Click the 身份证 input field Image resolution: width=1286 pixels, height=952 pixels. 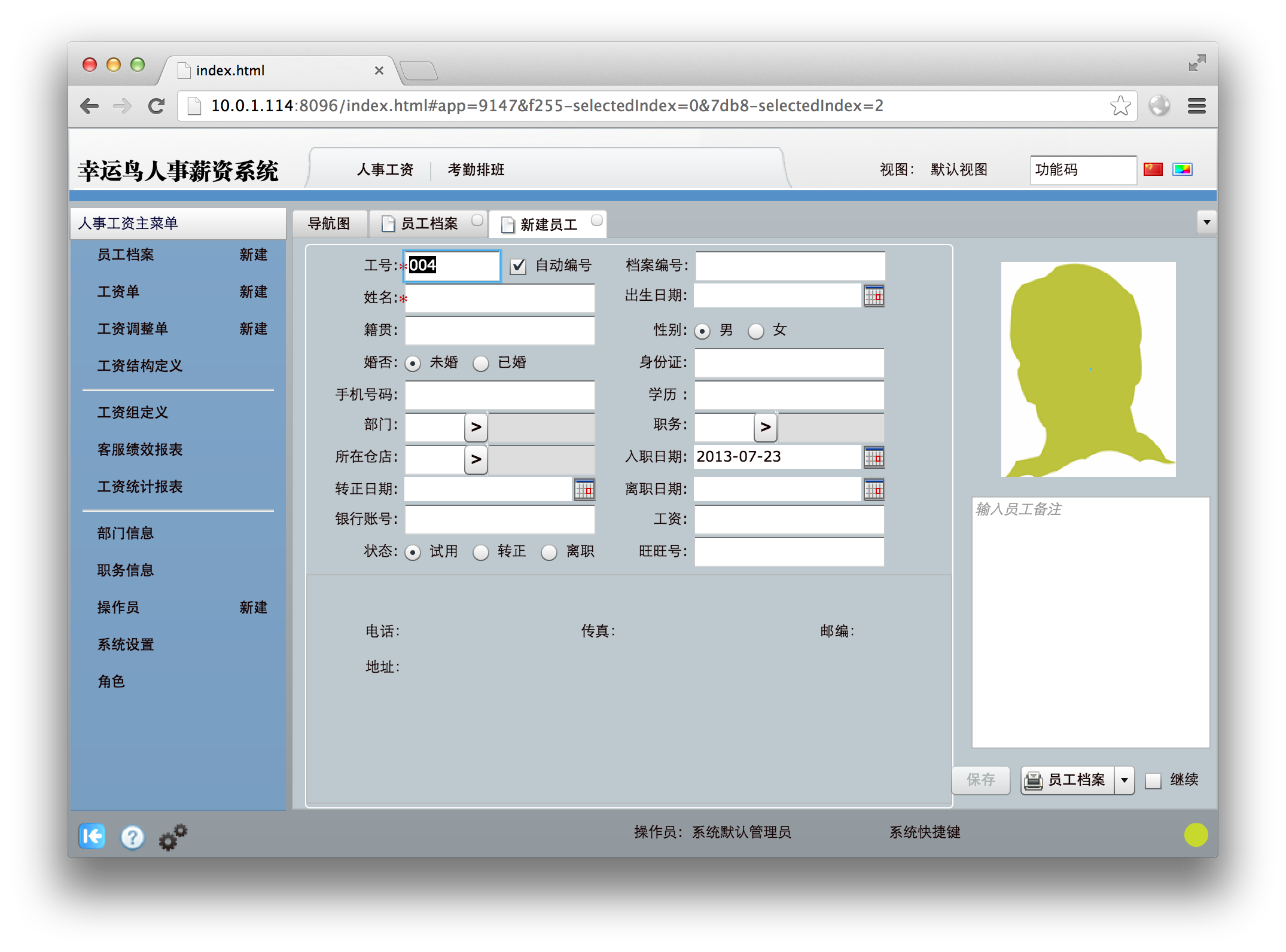pyautogui.click(x=790, y=363)
